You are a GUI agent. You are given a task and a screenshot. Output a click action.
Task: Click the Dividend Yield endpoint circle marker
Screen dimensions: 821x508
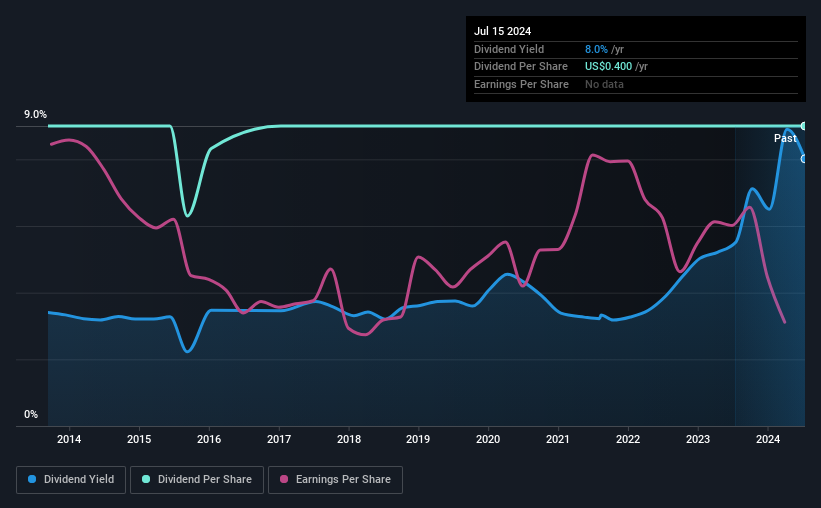tap(804, 159)
